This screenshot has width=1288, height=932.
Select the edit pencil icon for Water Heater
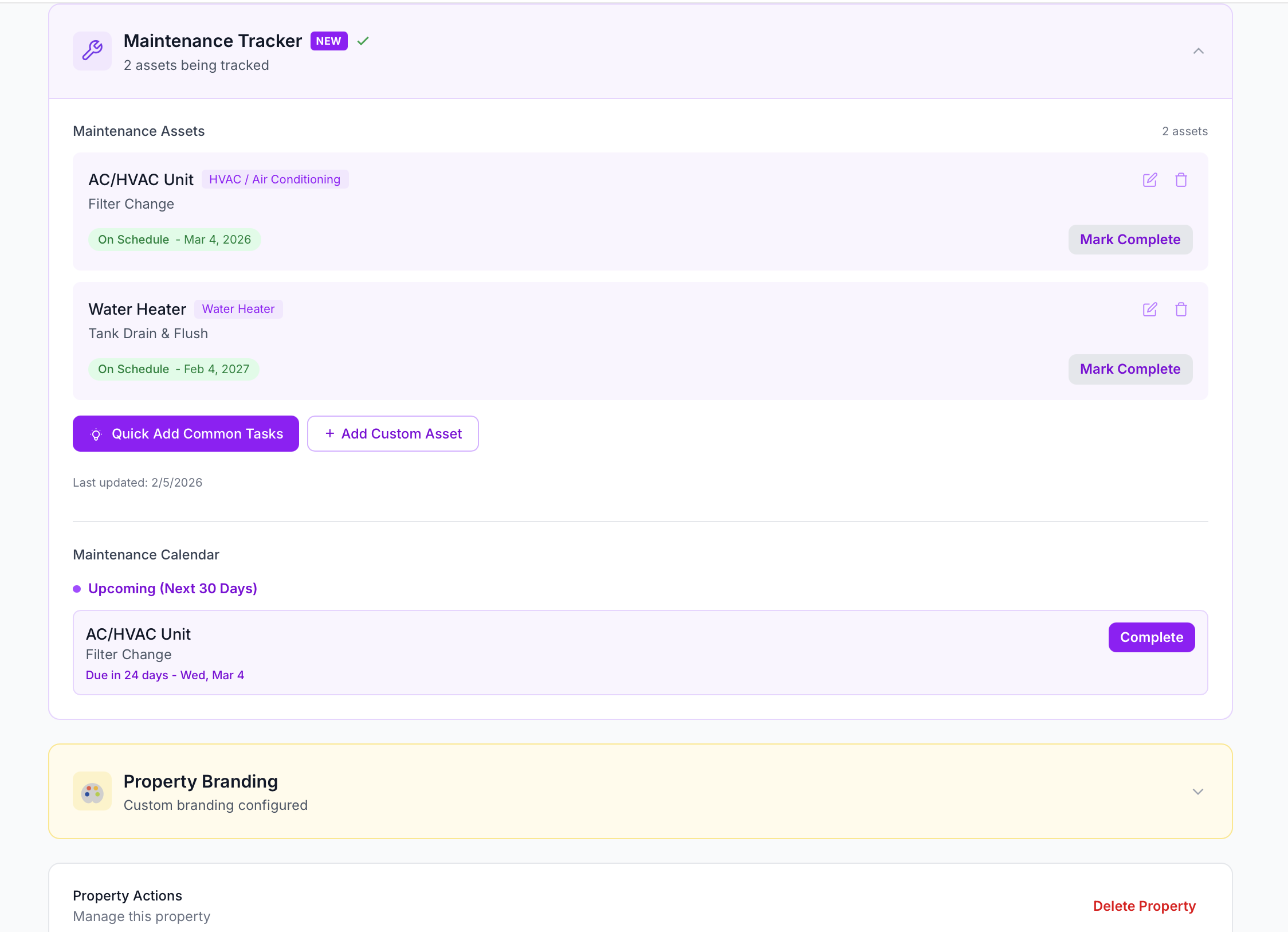(1150, 310)
